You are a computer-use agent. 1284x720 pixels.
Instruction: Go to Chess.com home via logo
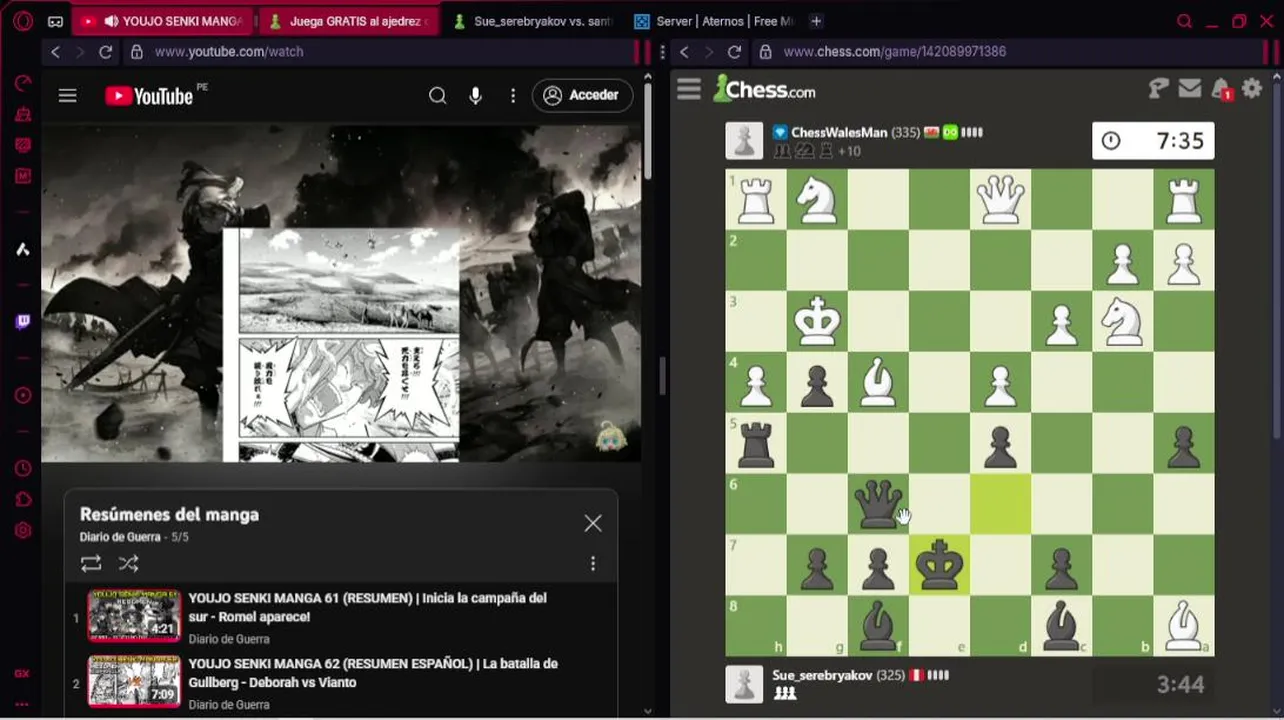coord(764,89)
